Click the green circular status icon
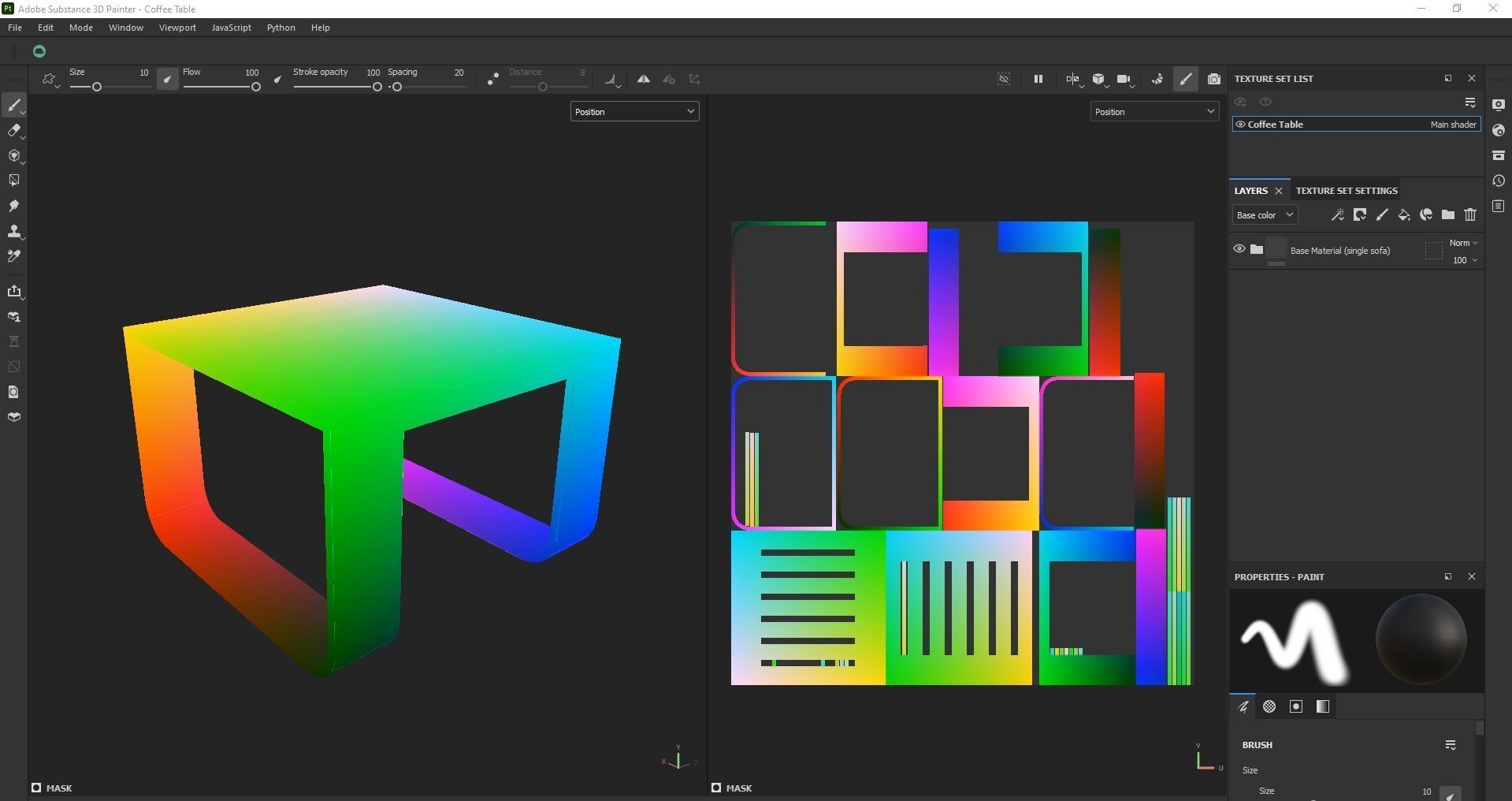 click(39, 51)
